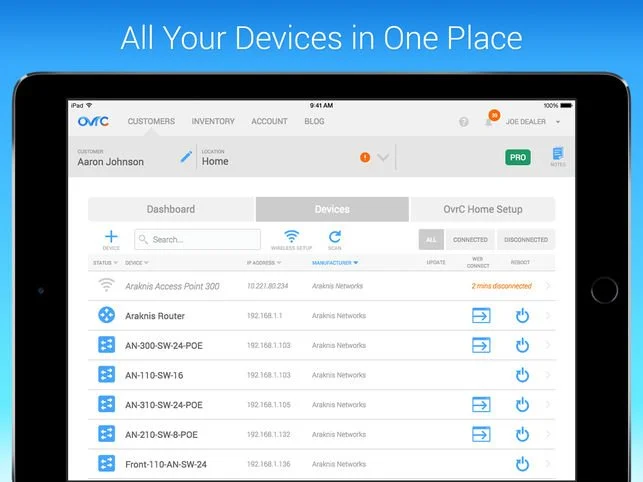
Task: Switch to the Dashboard tab
Action: (171, 209)
